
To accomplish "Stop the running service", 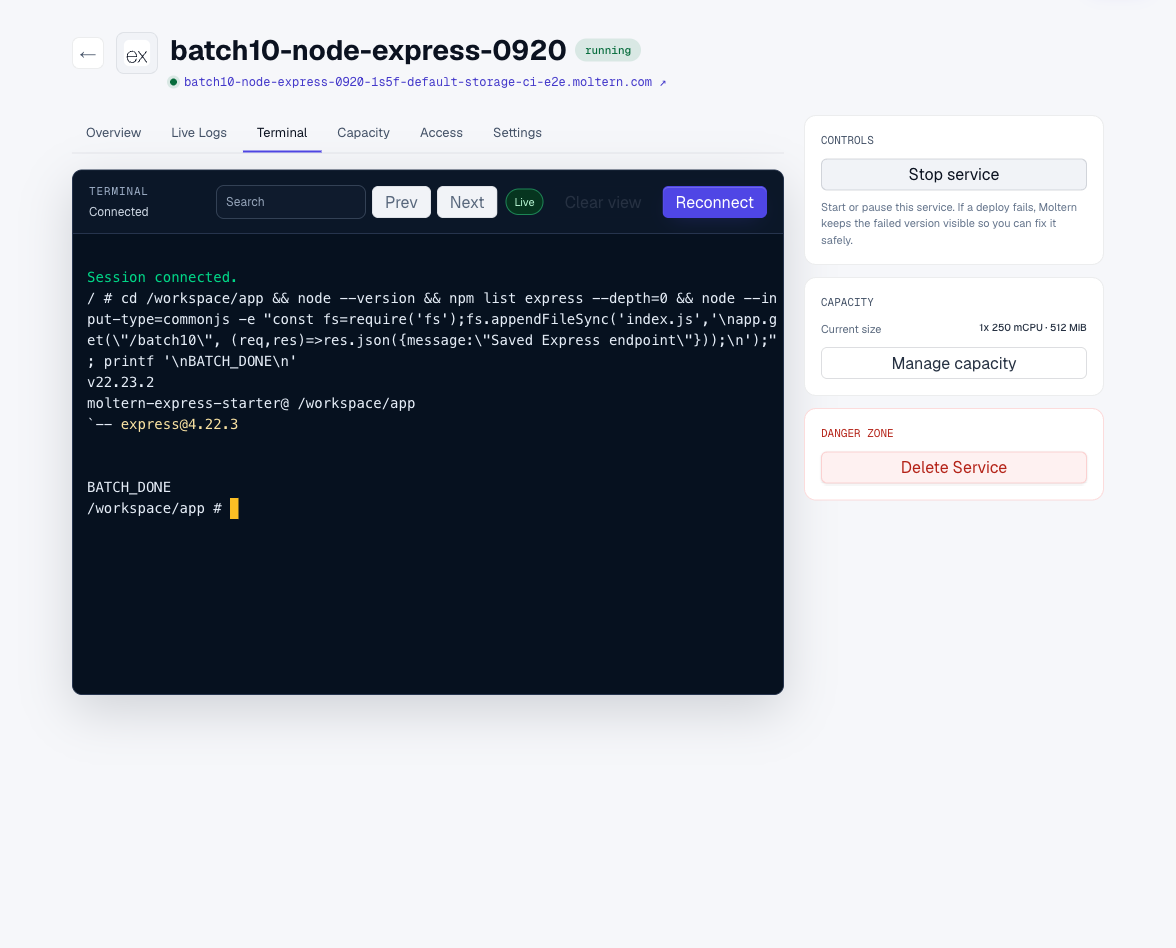I will pos(953,175).
